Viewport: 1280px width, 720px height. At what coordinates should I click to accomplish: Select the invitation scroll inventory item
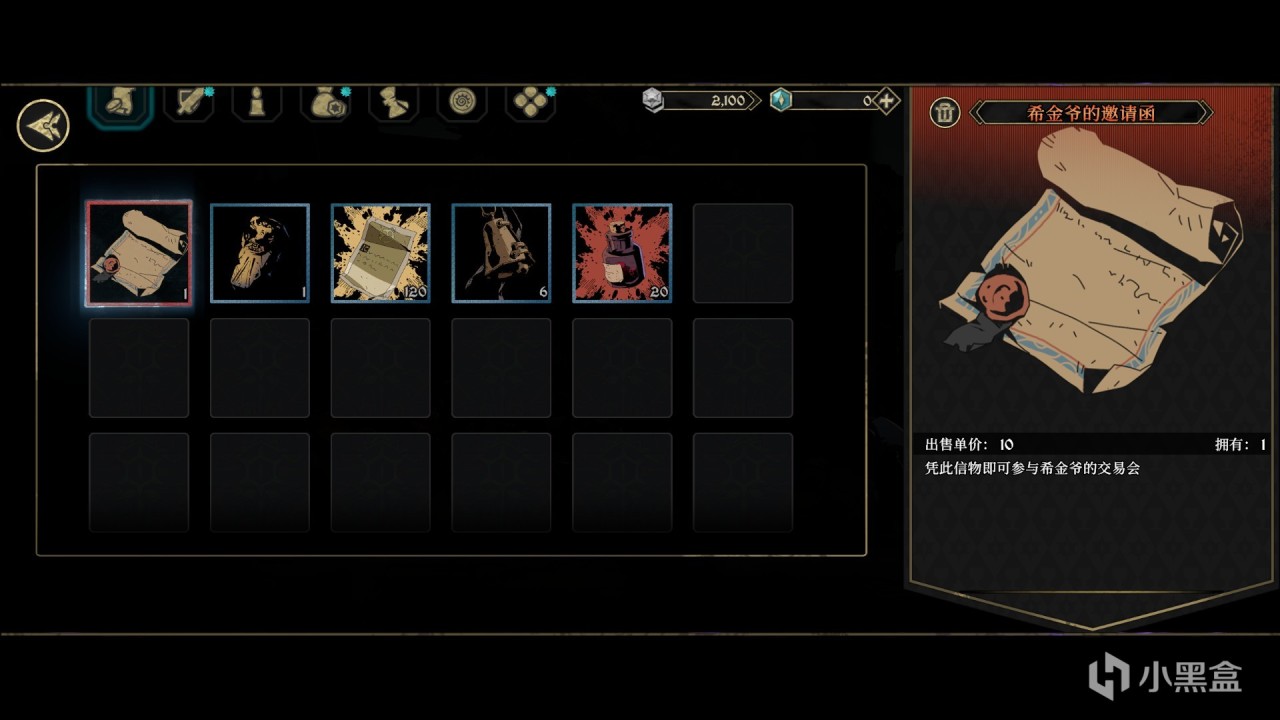(139, 253)
